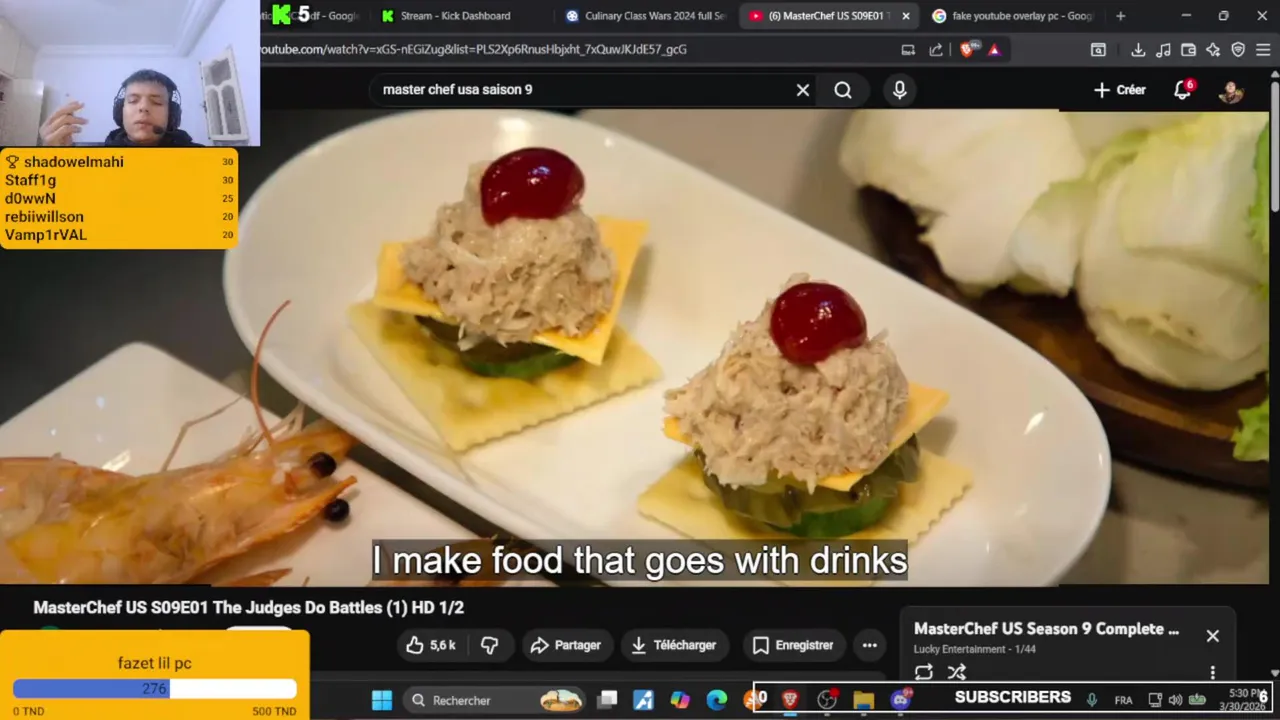Image resolution: width=1280 pixels, height=720 pixels.
Task: Switch to the Stream - Kick Dashboard tab
Action: 456,16
